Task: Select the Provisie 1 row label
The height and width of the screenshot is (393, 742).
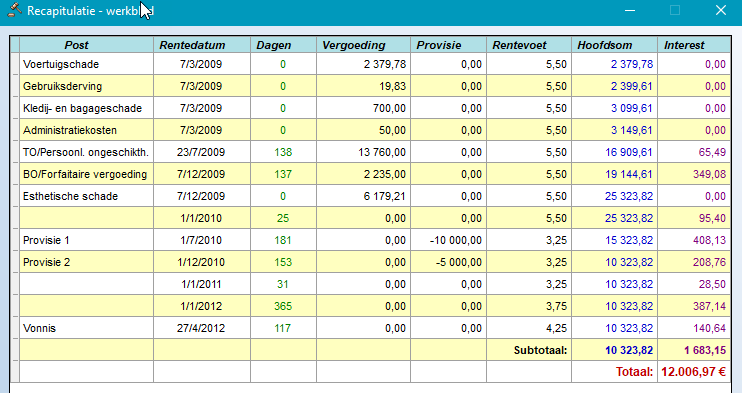Action: pyautogui.click(x=46, y=240)
